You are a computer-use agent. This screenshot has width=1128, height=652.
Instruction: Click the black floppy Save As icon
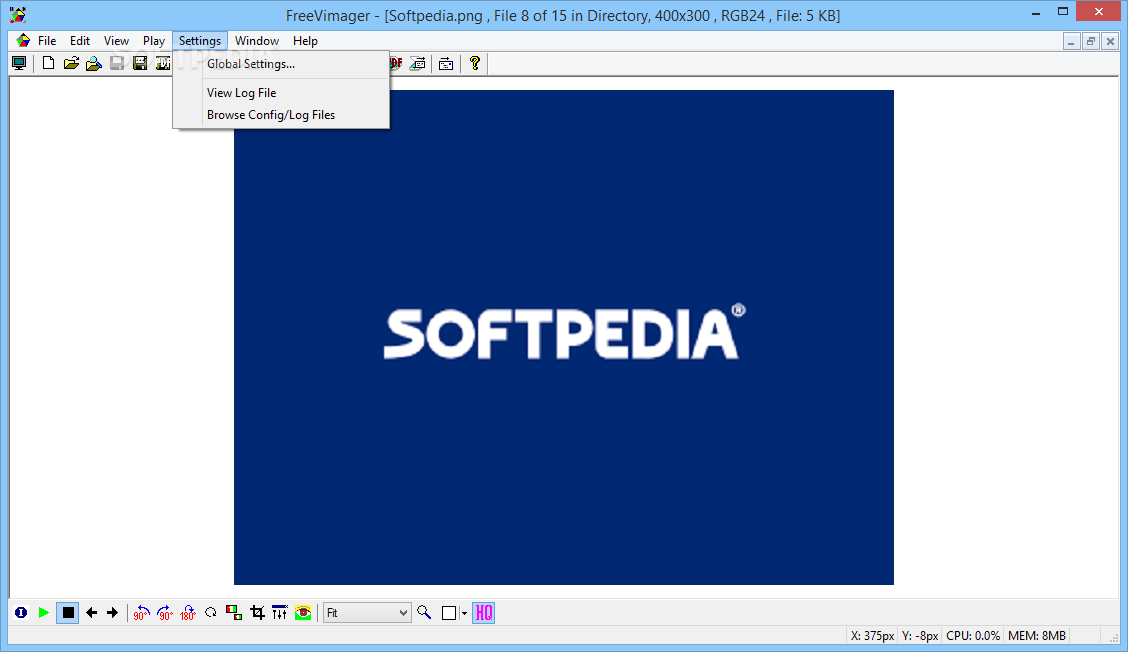[x=140, y=63]
